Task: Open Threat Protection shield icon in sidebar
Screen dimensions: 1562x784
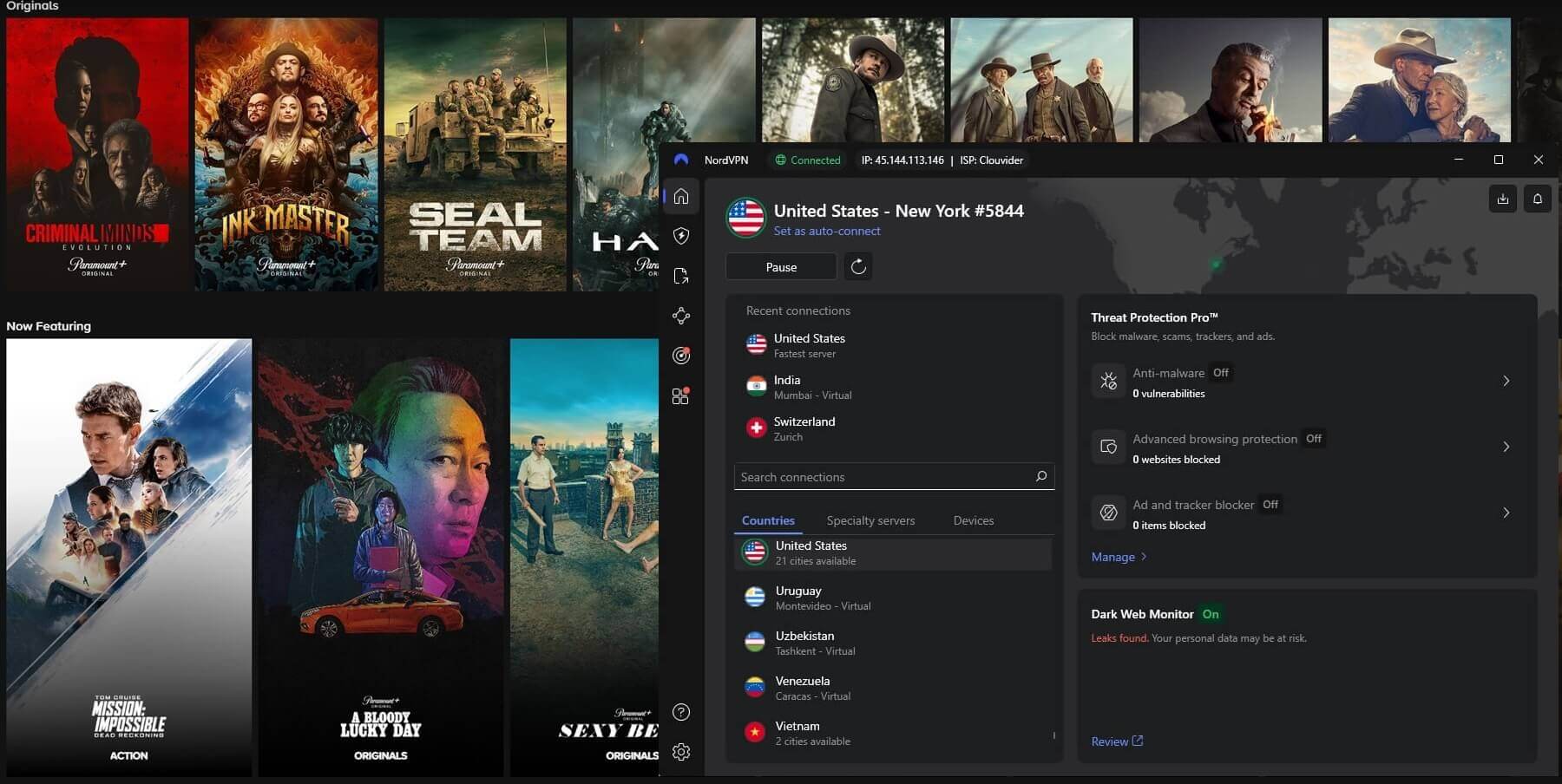Action: (x=681, y=235)
